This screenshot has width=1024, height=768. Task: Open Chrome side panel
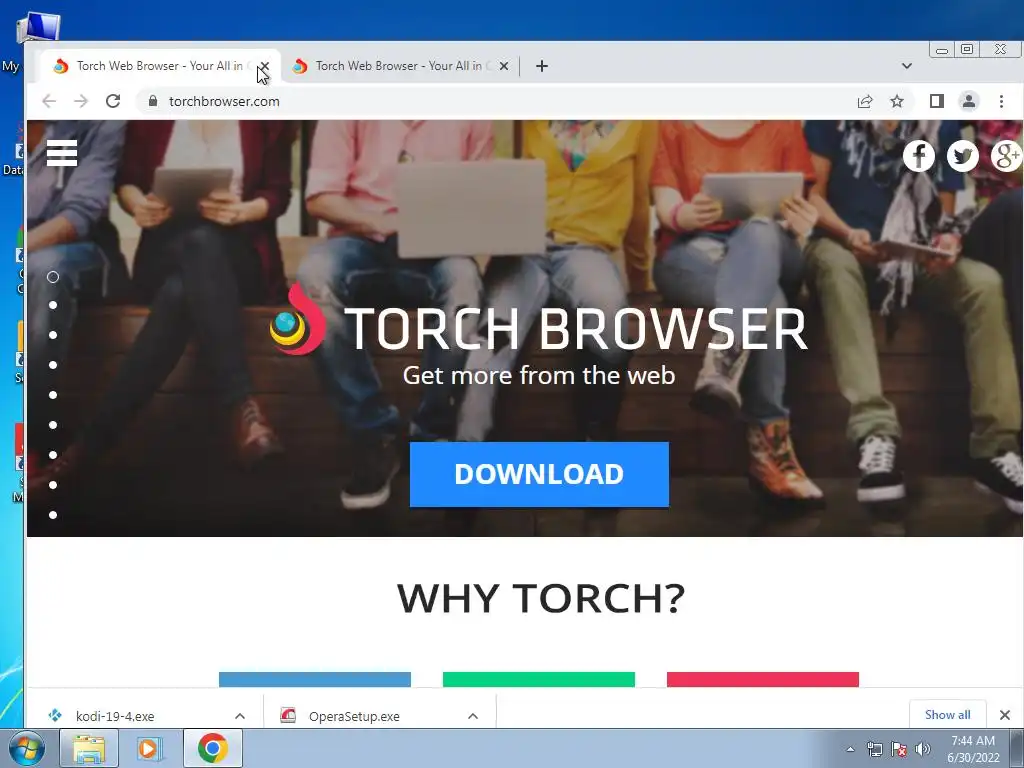[x=936, y=101]
